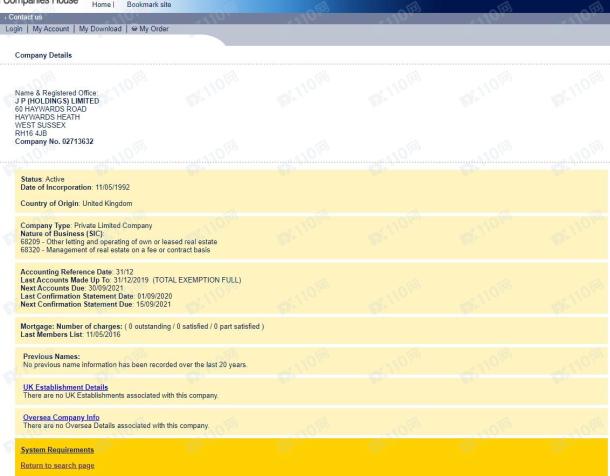
Task: Click the Mortgage: Number of charges line
Action: click(142, 327)
